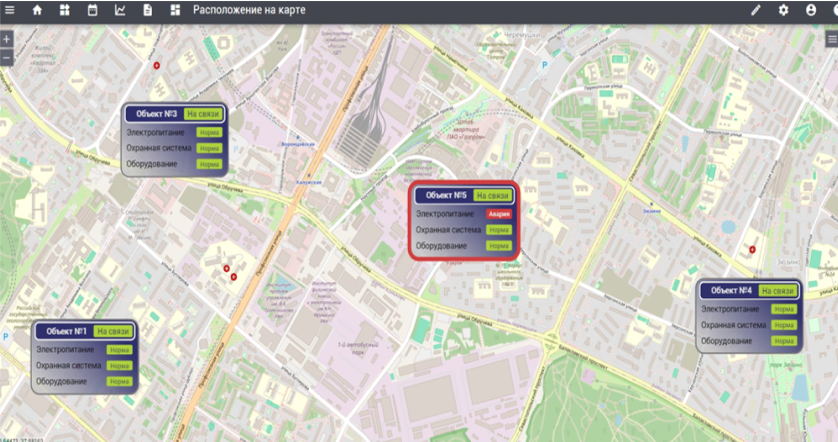Click Электропитание label in Объект №4
This screenshot has width=838, height=442.
coord(730,309)
